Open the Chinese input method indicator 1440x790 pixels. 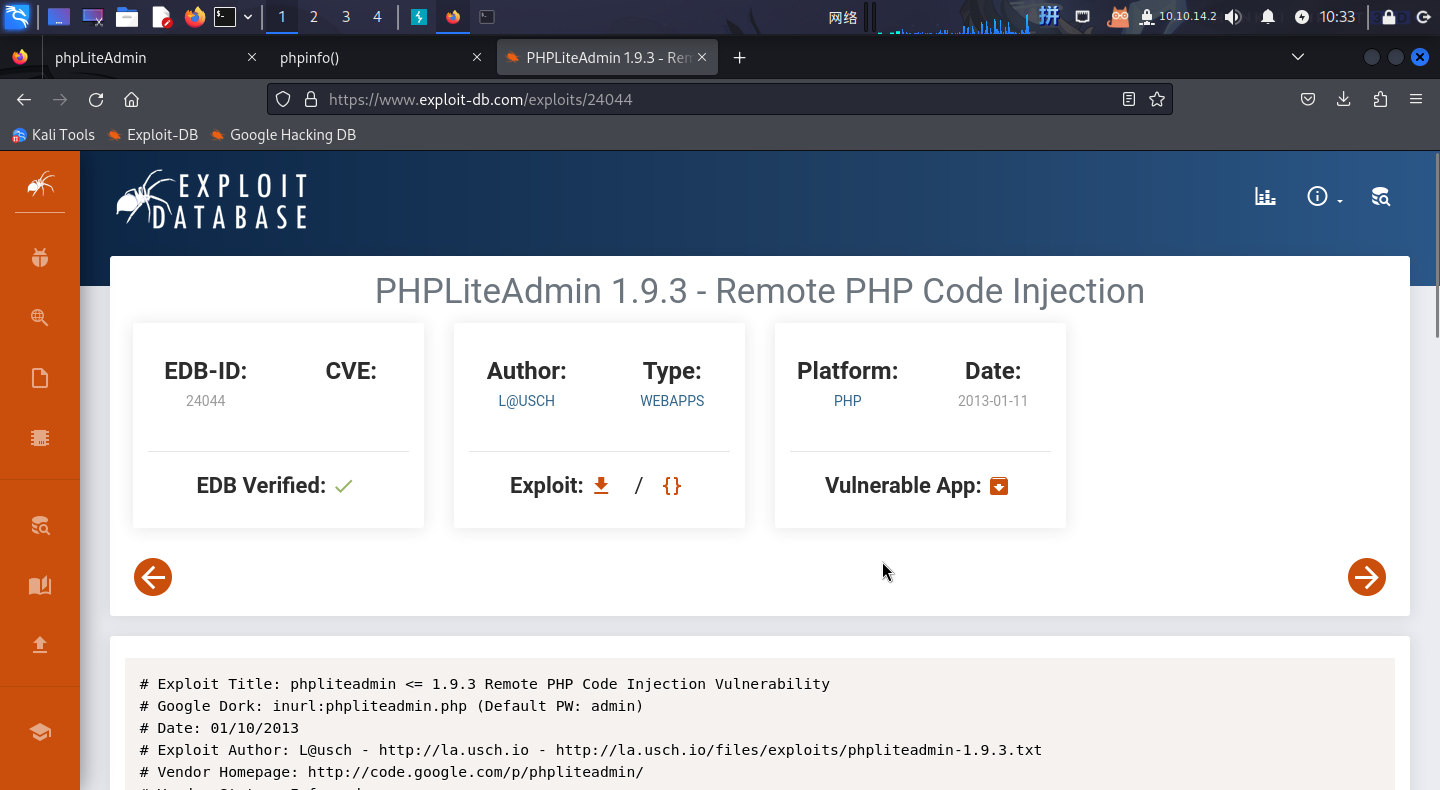[x=1049, y=16]
